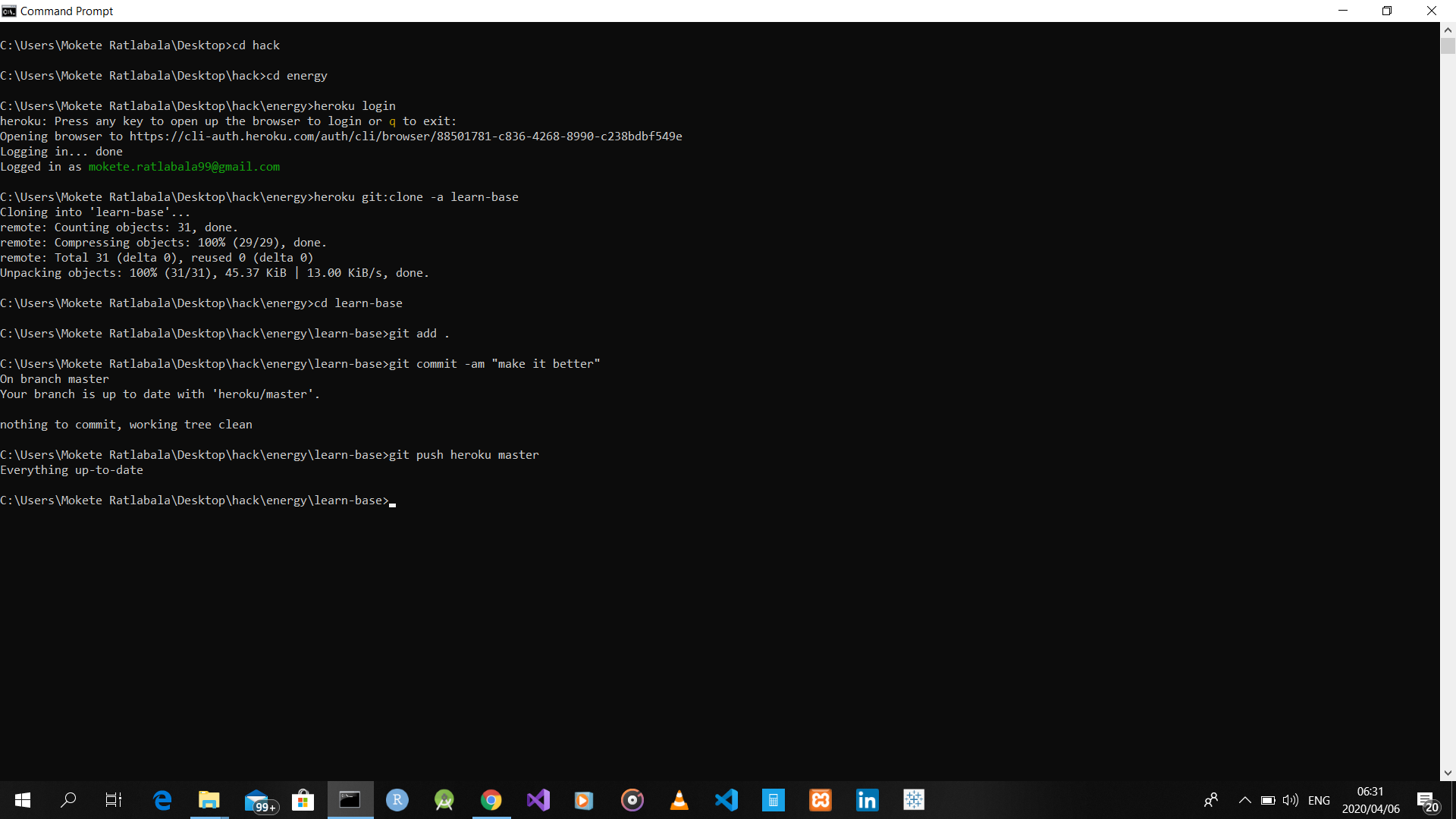Screen dimensions: 1456x819
Task: Switch to Google Chrome window
Action: point(491,800)
